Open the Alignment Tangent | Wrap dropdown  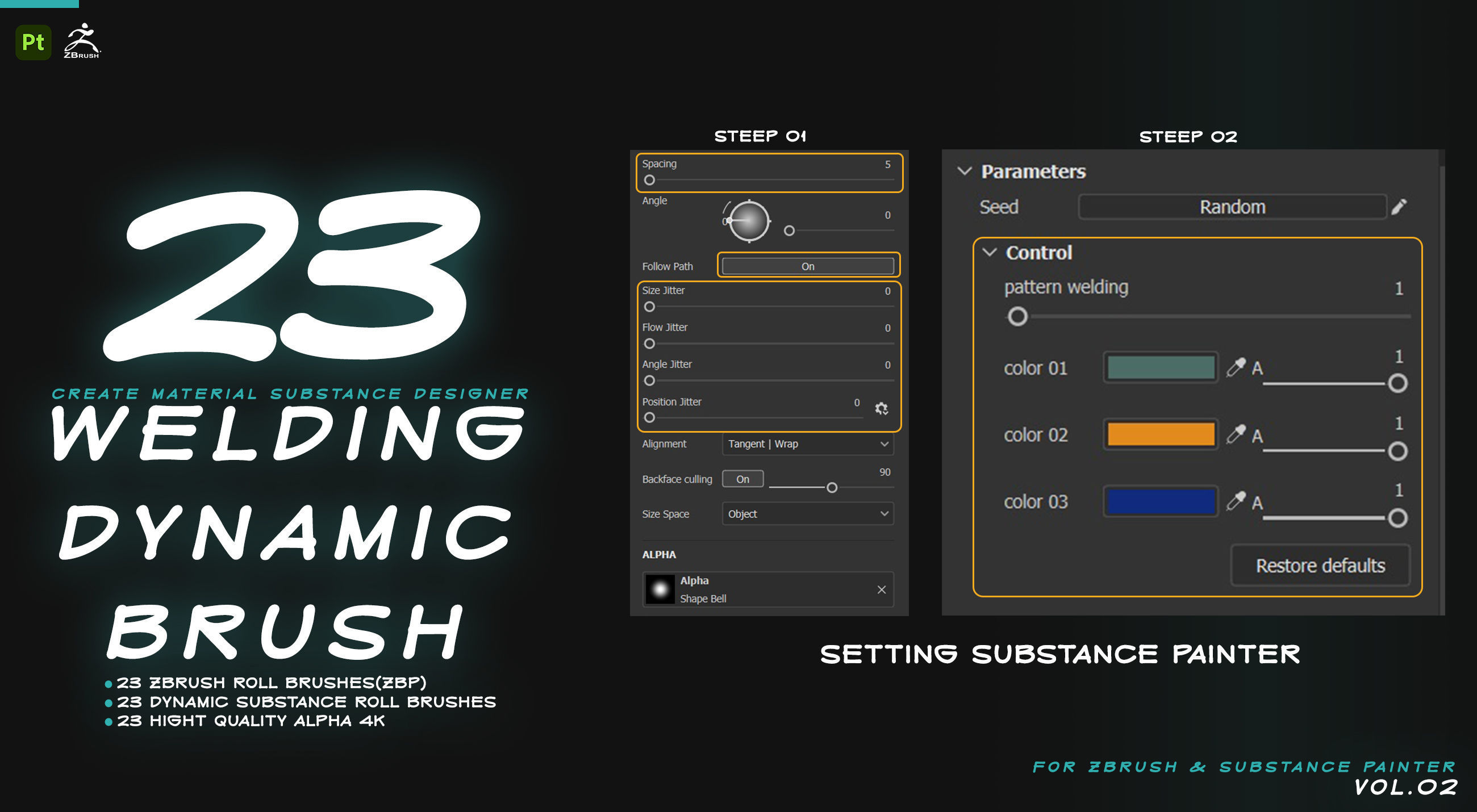[x=807, y=443]
